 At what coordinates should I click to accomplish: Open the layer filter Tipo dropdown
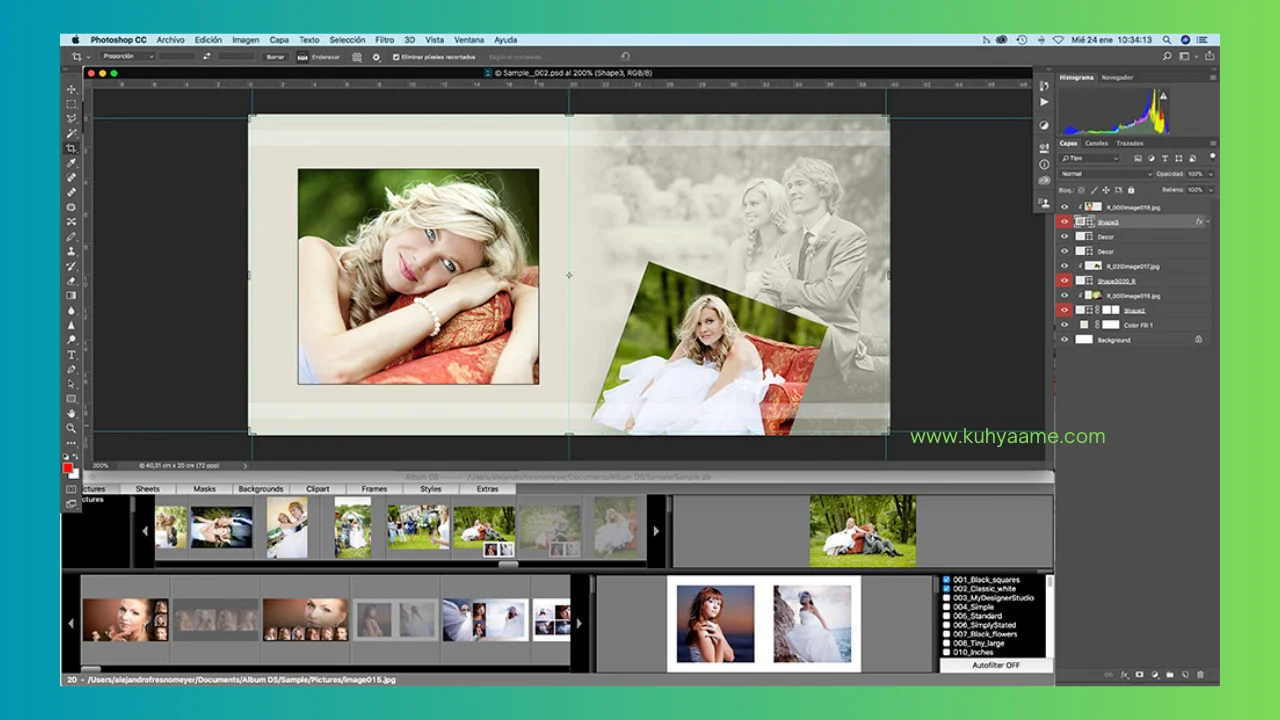1090,158
